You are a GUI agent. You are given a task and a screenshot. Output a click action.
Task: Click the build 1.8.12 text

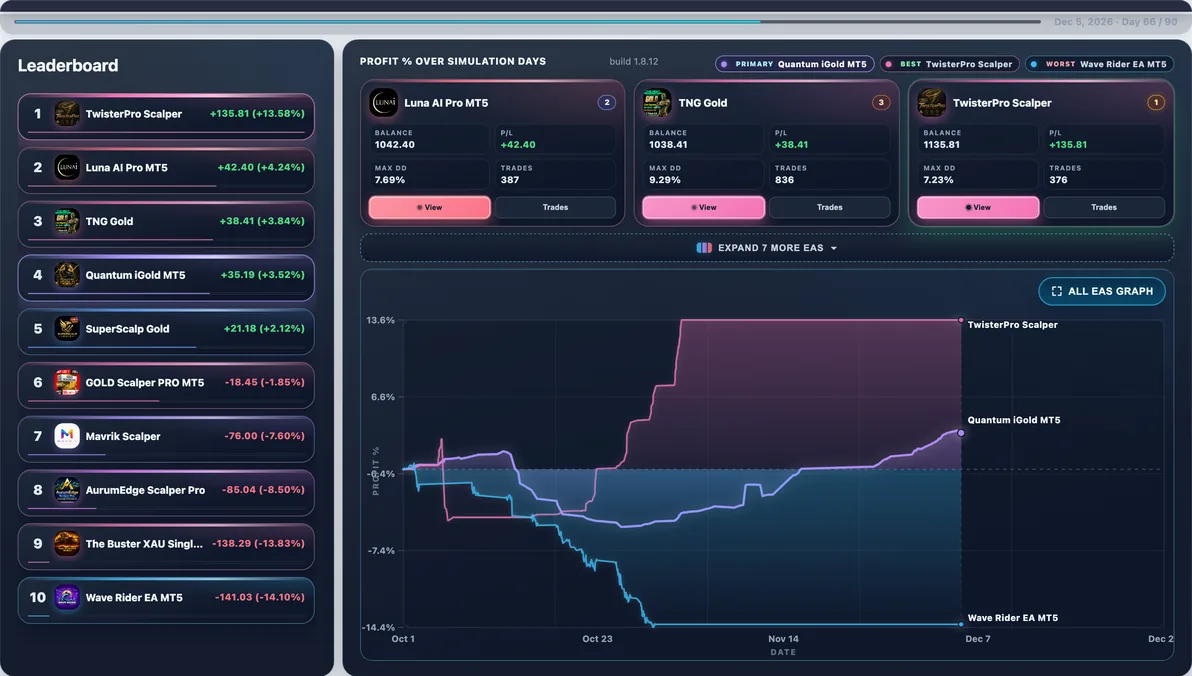[x=634, y=62]
